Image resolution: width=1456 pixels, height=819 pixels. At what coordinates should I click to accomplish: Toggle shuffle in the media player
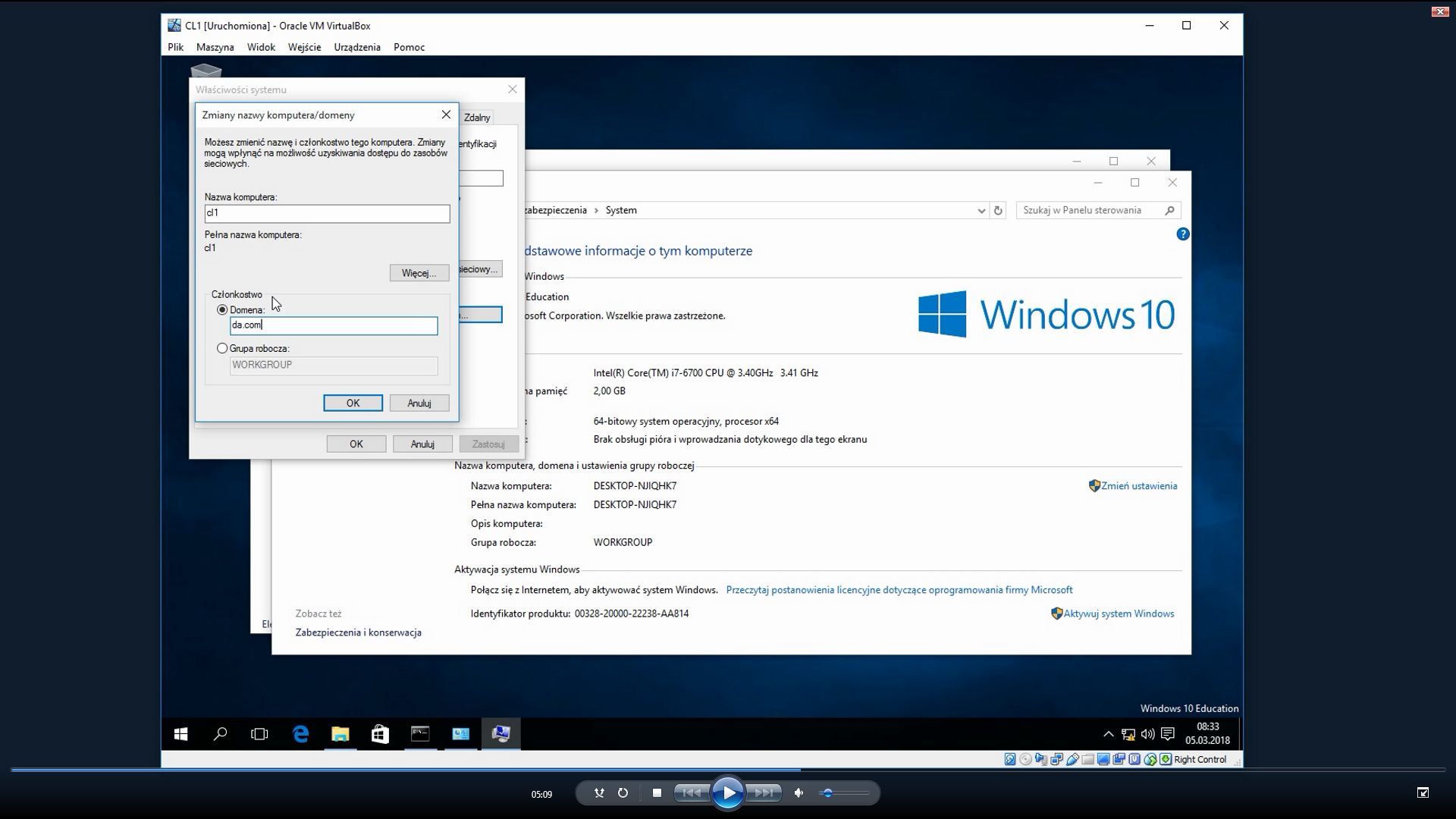(599, 793)
